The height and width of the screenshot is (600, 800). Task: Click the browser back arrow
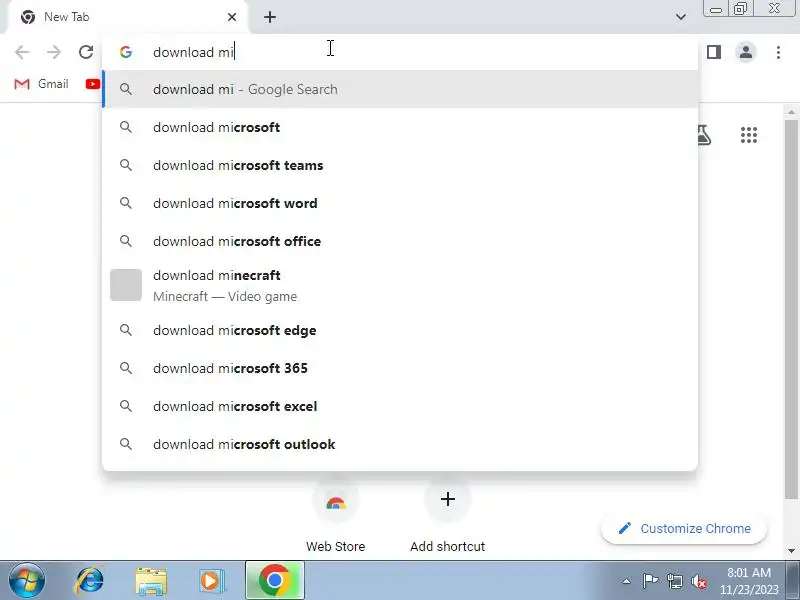[22, 52]
